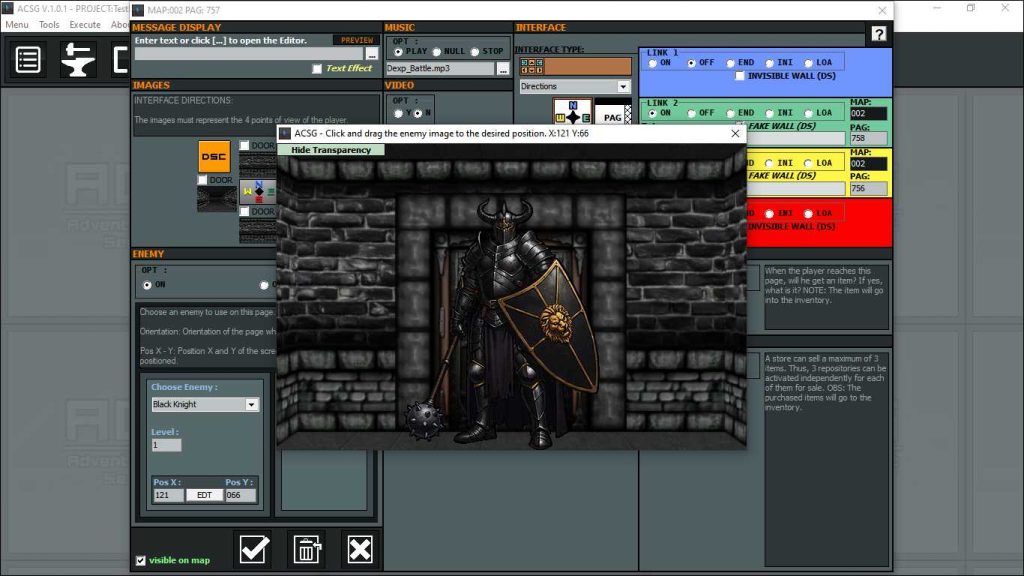Image resolution: width=1024 pixels, height=576 pixels.
Task: Cancel with the X icon at bottom
Action: coord(360,549)
